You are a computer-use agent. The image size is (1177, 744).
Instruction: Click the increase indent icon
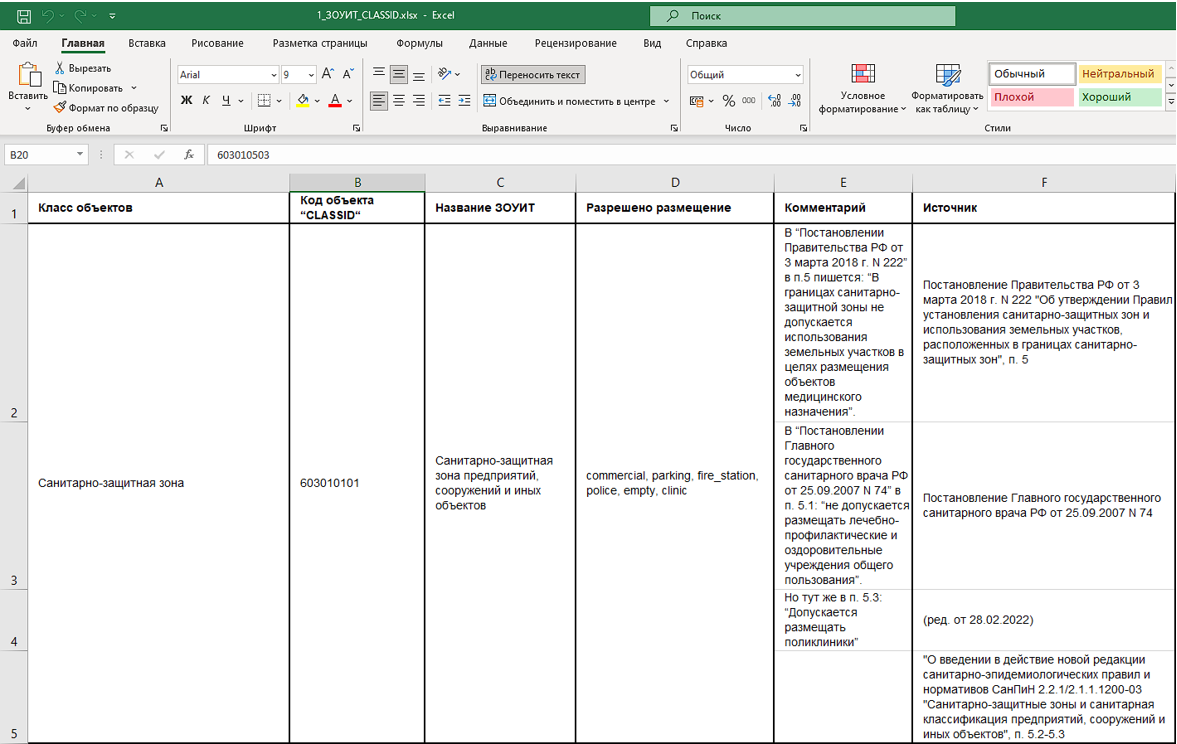tap(465, 101)
